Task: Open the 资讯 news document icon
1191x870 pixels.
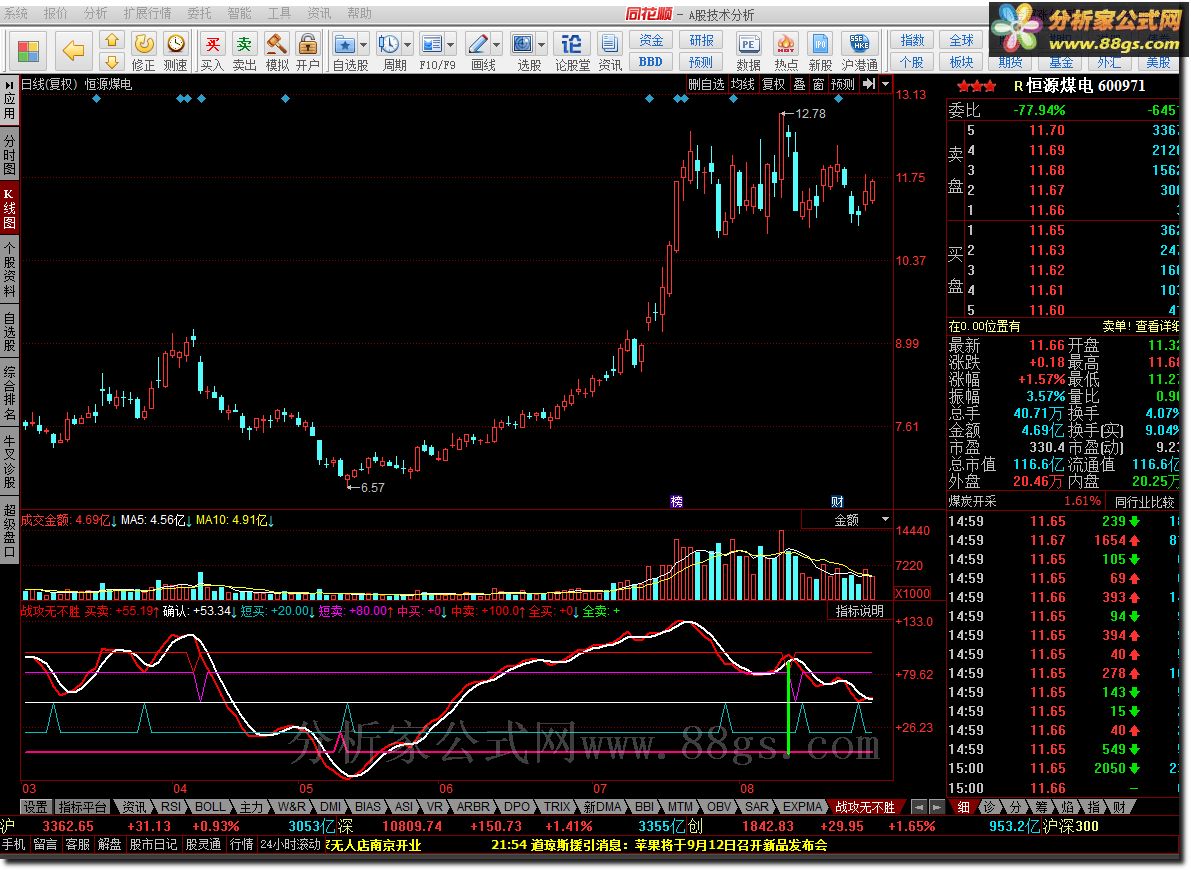Action: coord(609,44)
